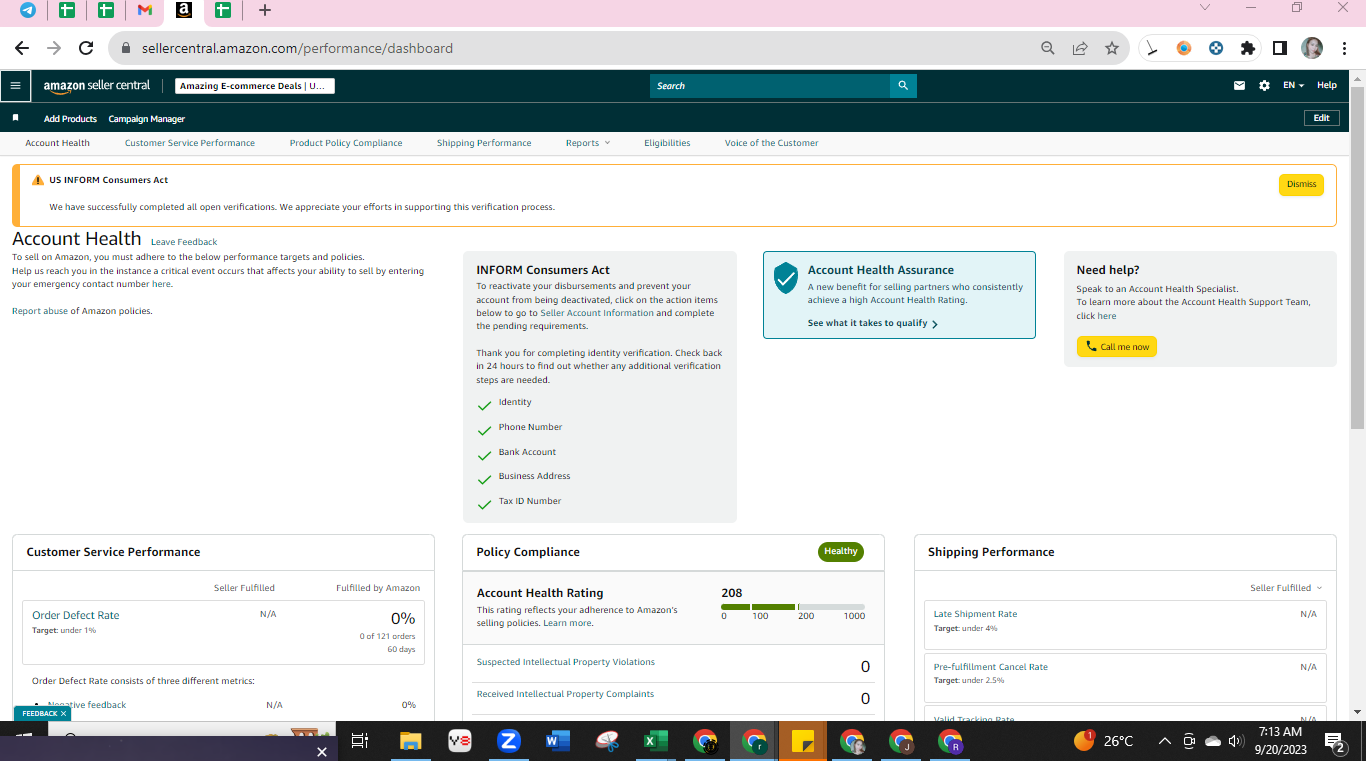This screenshot has width=1366, height=761.
Task: Open Task View on the taskbar
Action: pyautogui.click(x=360, y=741)
